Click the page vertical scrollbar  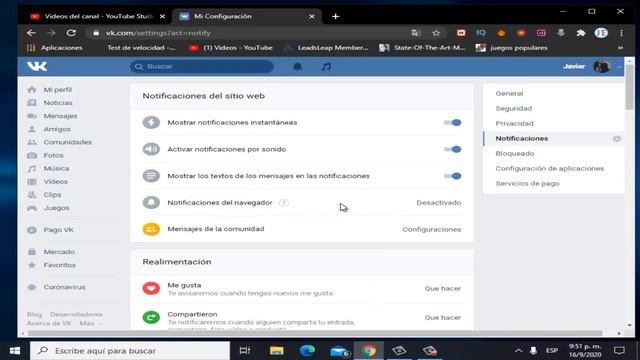click(629, 86)
